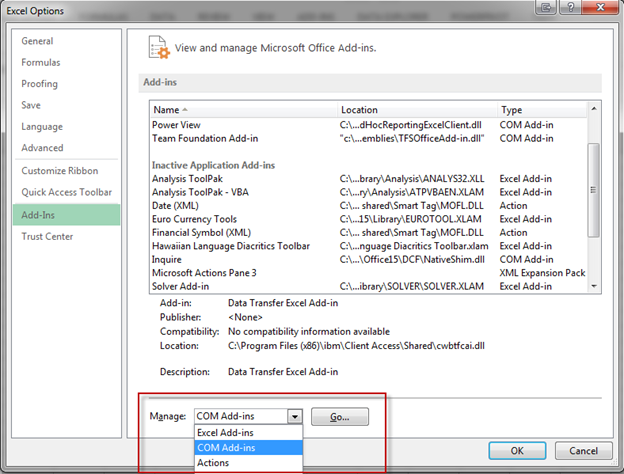Dismiss dialog with Cancel button
624x474 pixels.
pyautogui.click(x=583, y=451)
